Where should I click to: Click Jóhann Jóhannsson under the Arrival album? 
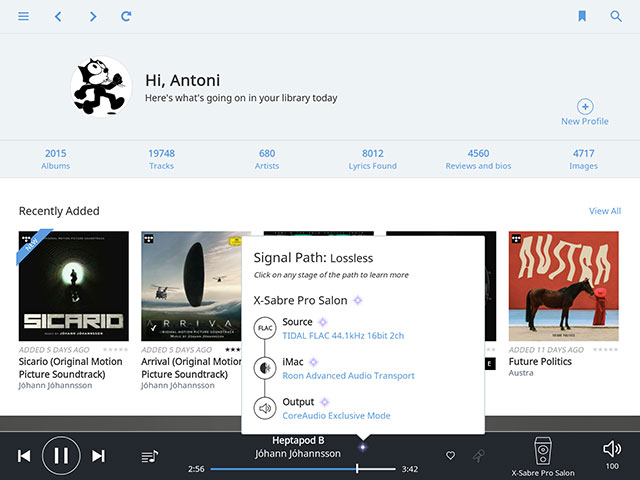pos(178,385)
